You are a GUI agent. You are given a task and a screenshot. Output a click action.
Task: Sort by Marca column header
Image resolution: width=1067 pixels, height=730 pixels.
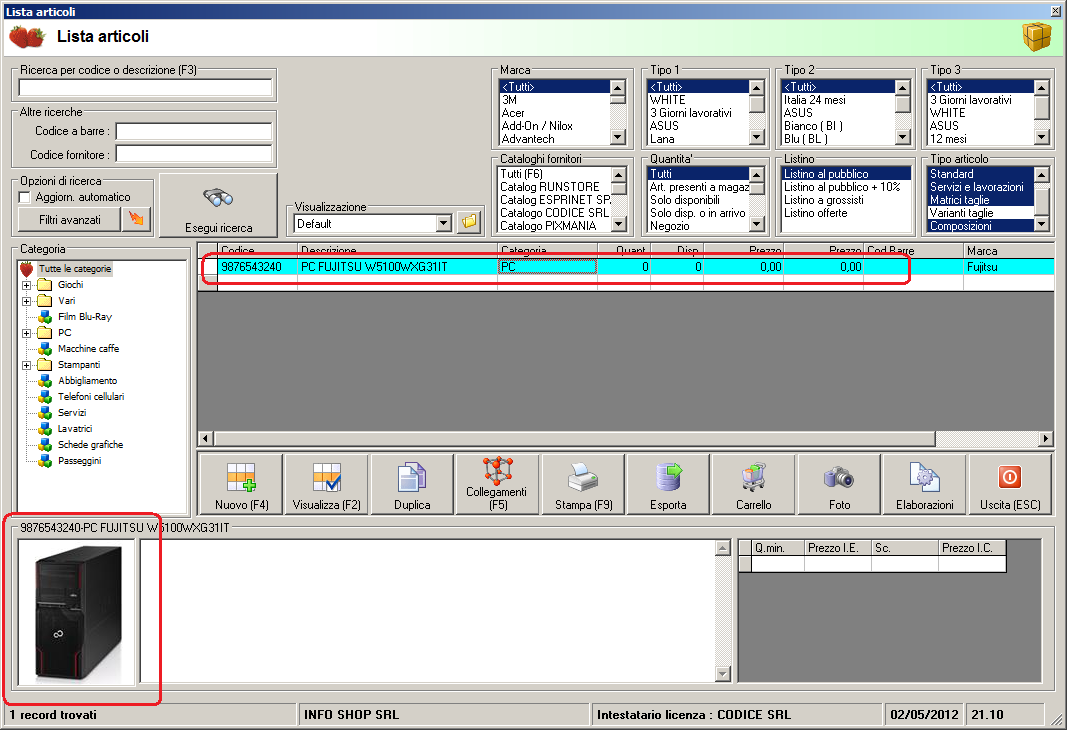click(1008, 250)
